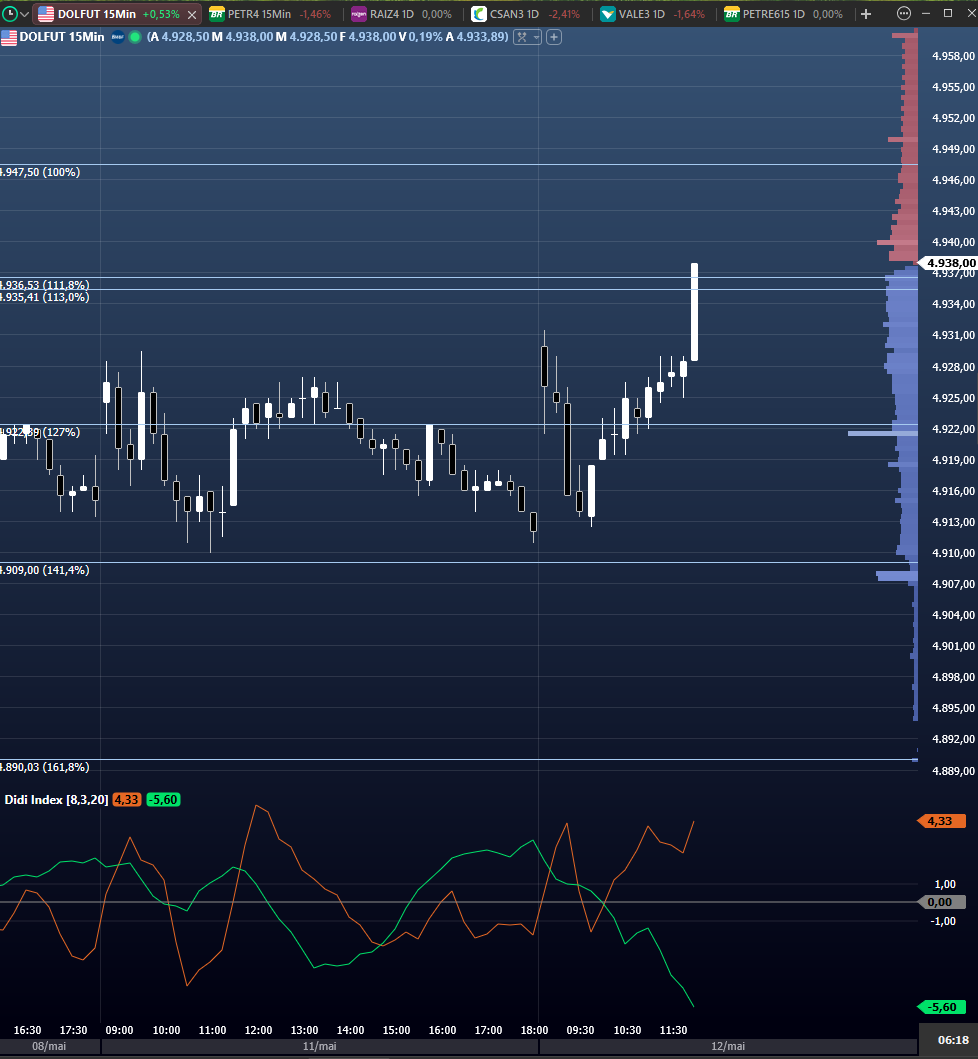Click the Raizen logo on RAIZ4 tab
Viewport: 978px width, 1059px height.
point(359,14)
